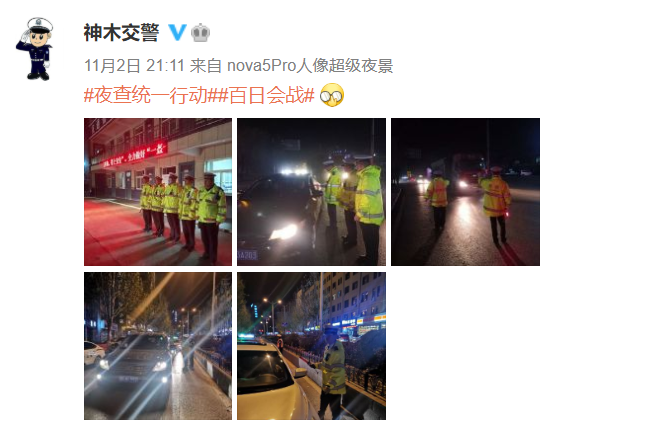Open photo of two officers on dark road
The width and height of the screenshot is (655, 431).
[x=465, y=192]
